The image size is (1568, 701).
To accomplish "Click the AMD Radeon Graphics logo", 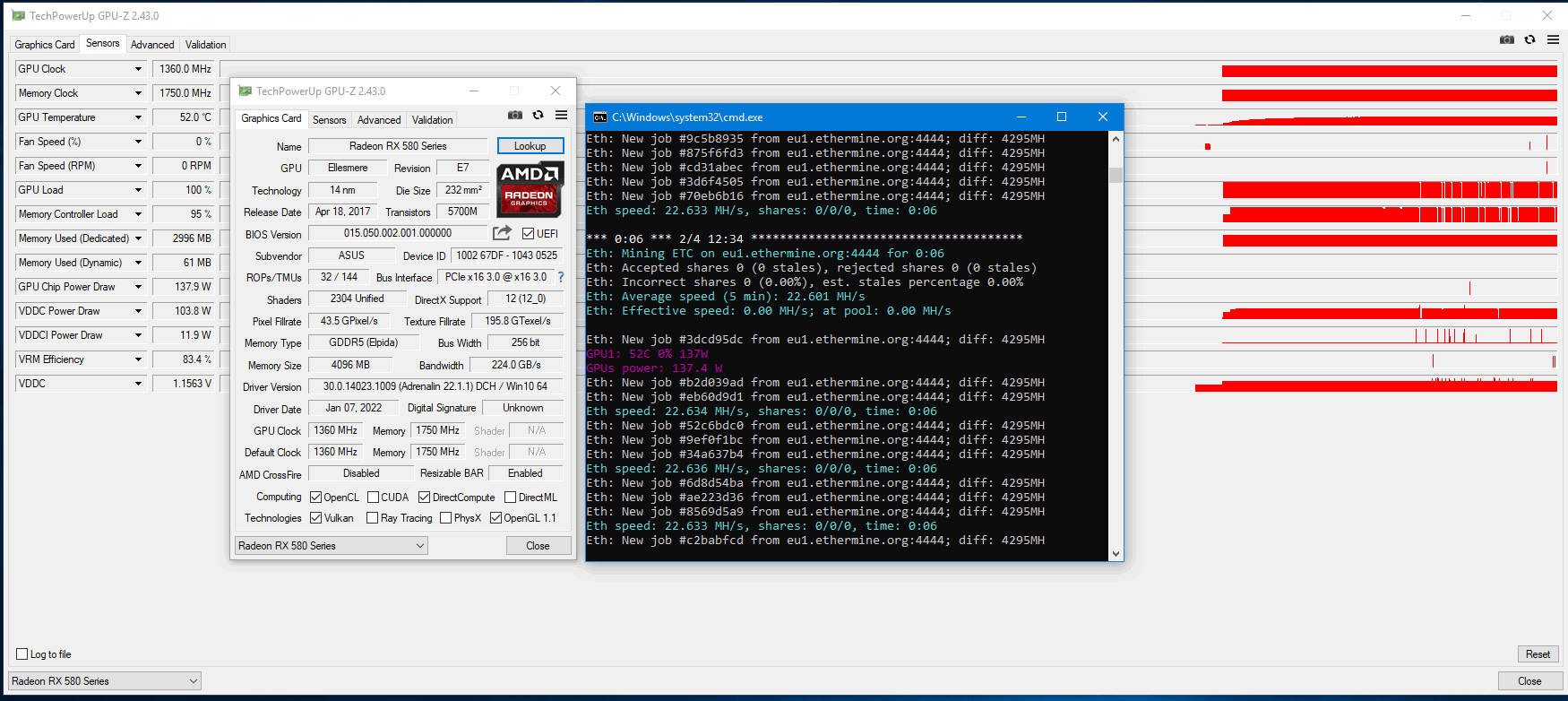I will pyautogui.click(x=530, y=189).
